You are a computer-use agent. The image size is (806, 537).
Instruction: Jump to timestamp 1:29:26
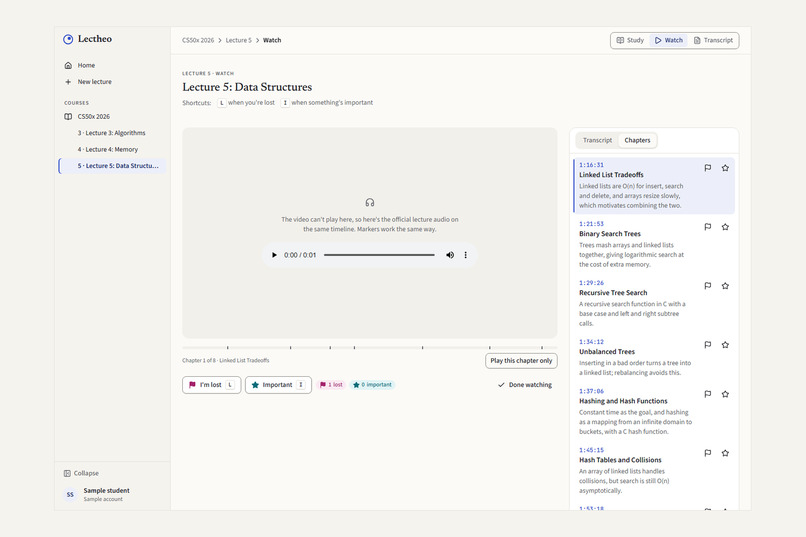click(591, 283)
